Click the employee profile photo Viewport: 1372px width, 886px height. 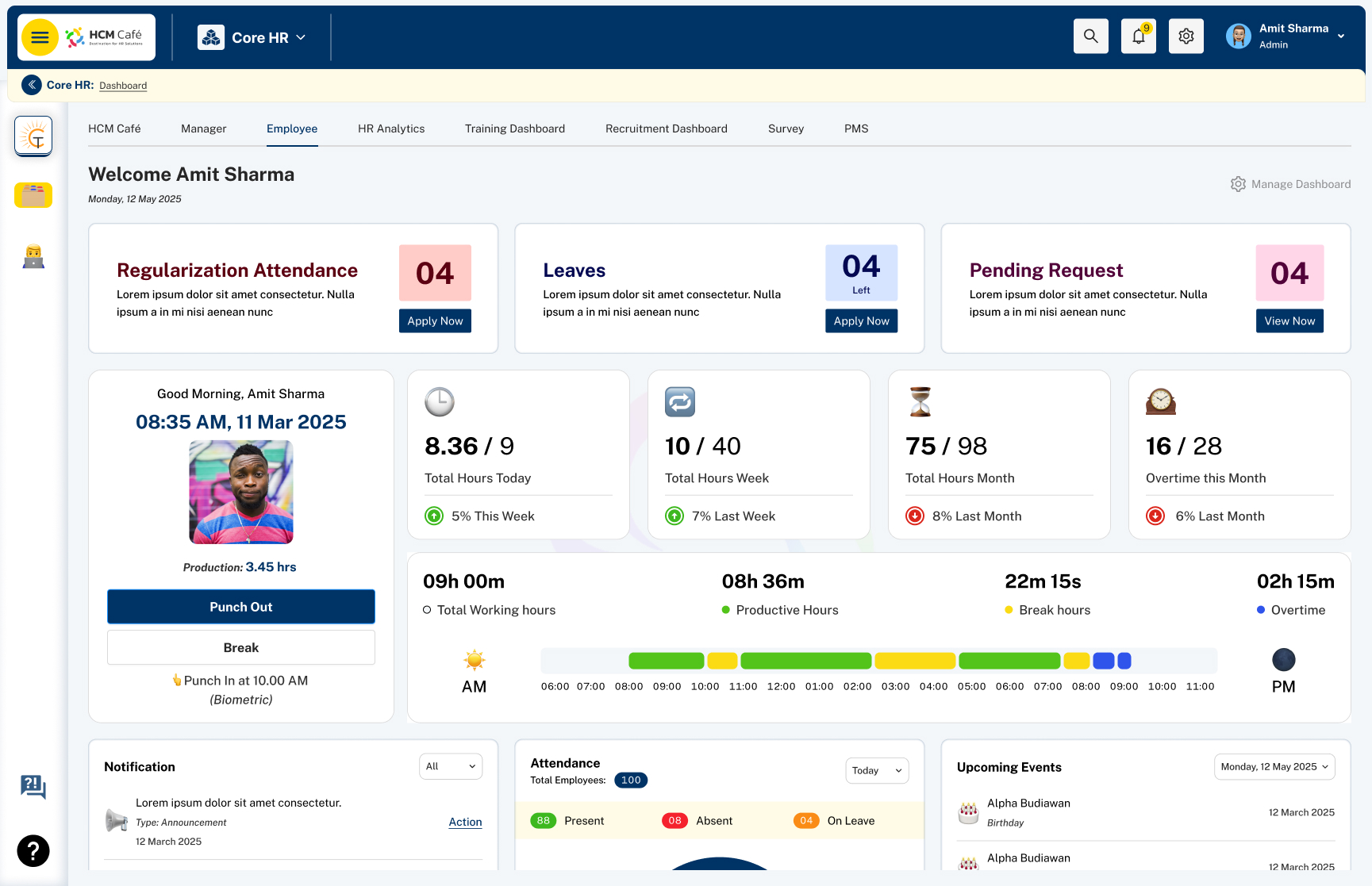click(x=241, y=492)
